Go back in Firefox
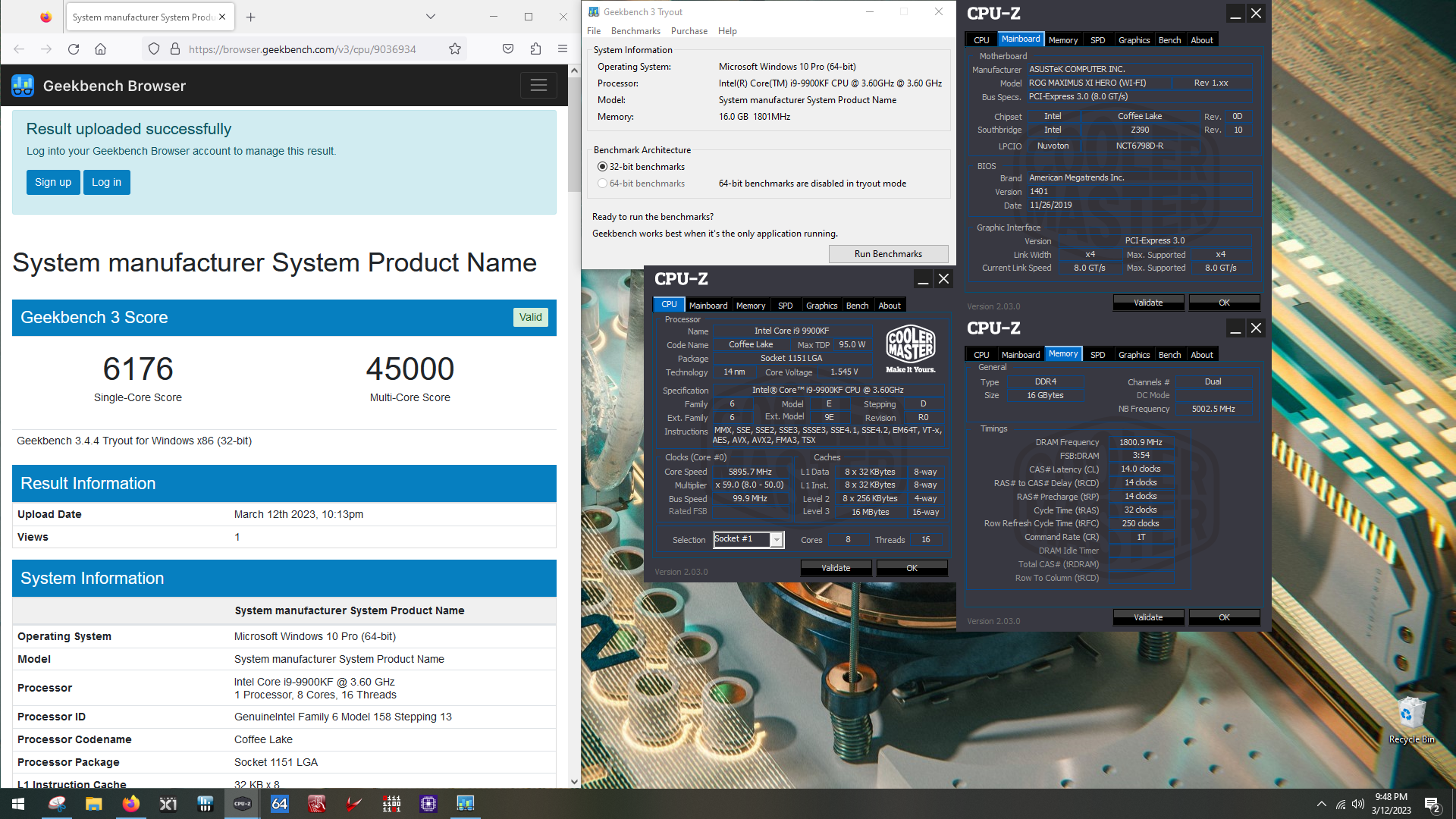1456x819 pixels. click(x=19, y=49)
